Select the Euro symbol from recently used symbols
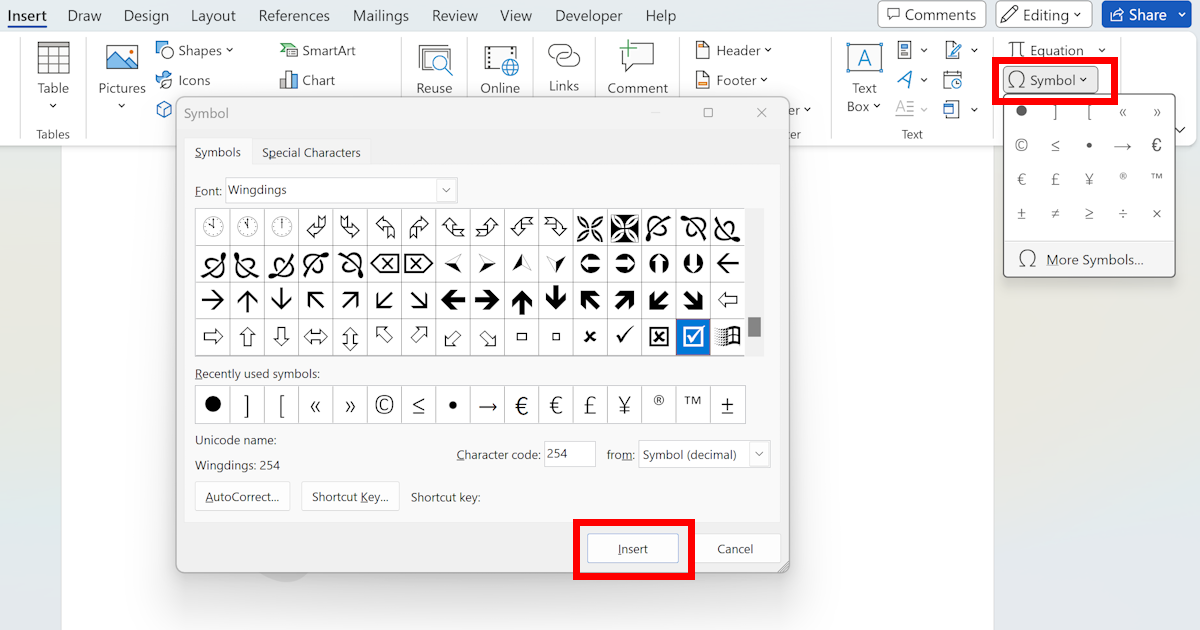 click(x=520, y=404)
